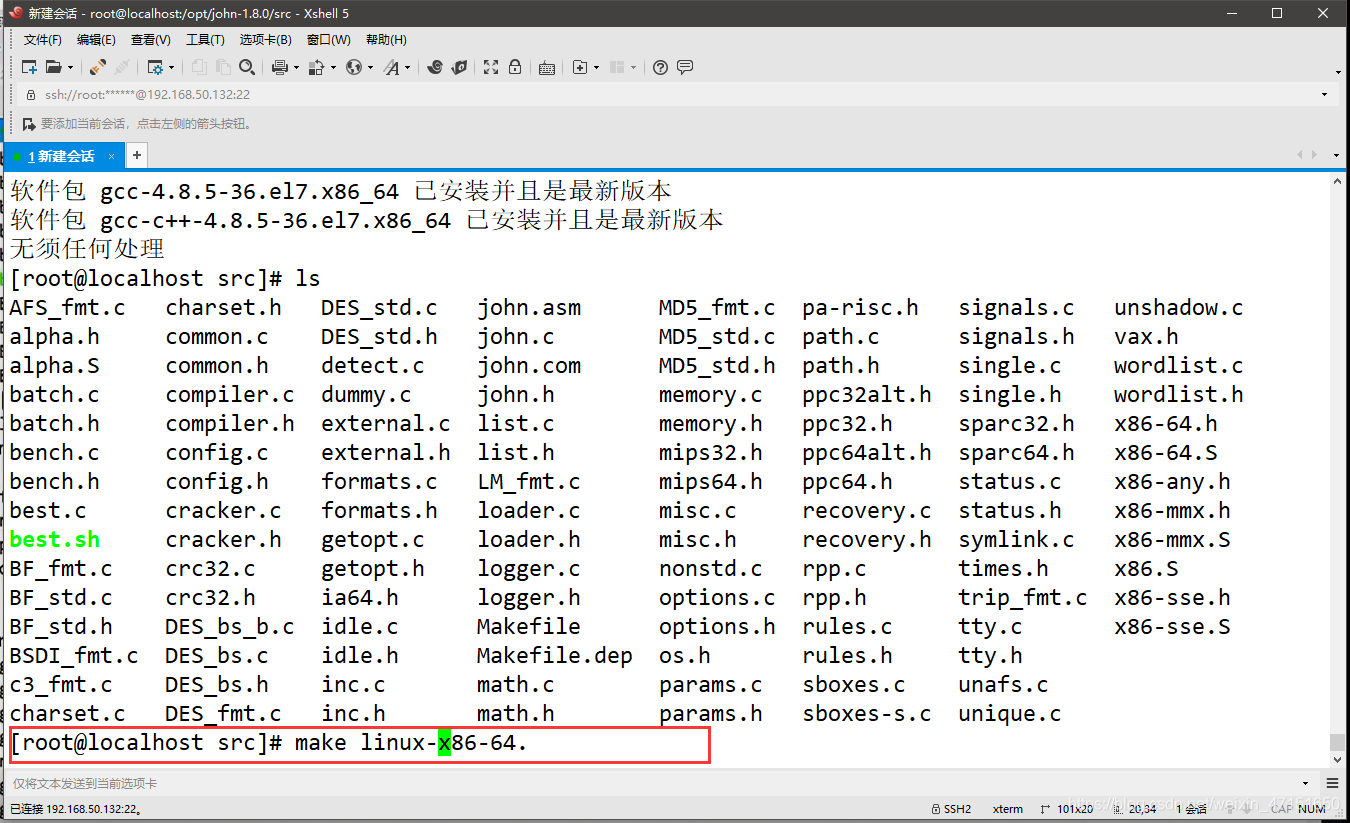Viewport: 1350px width, 823px height.
Task: Click the Copy icon in toolbar
Action: tap(198, 67)
